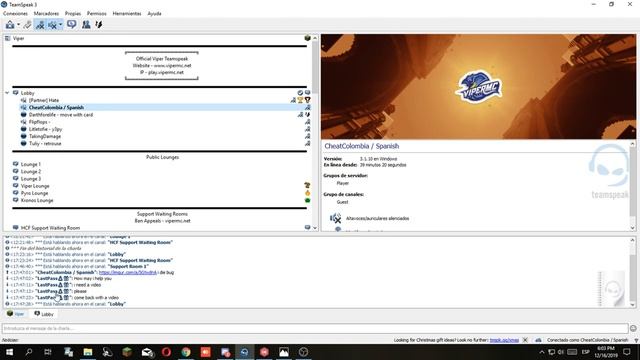Image resolution: width=640 pixels, height=360 pixels.
Task: Open the Herramientas menu
Action: click(127, 13)
